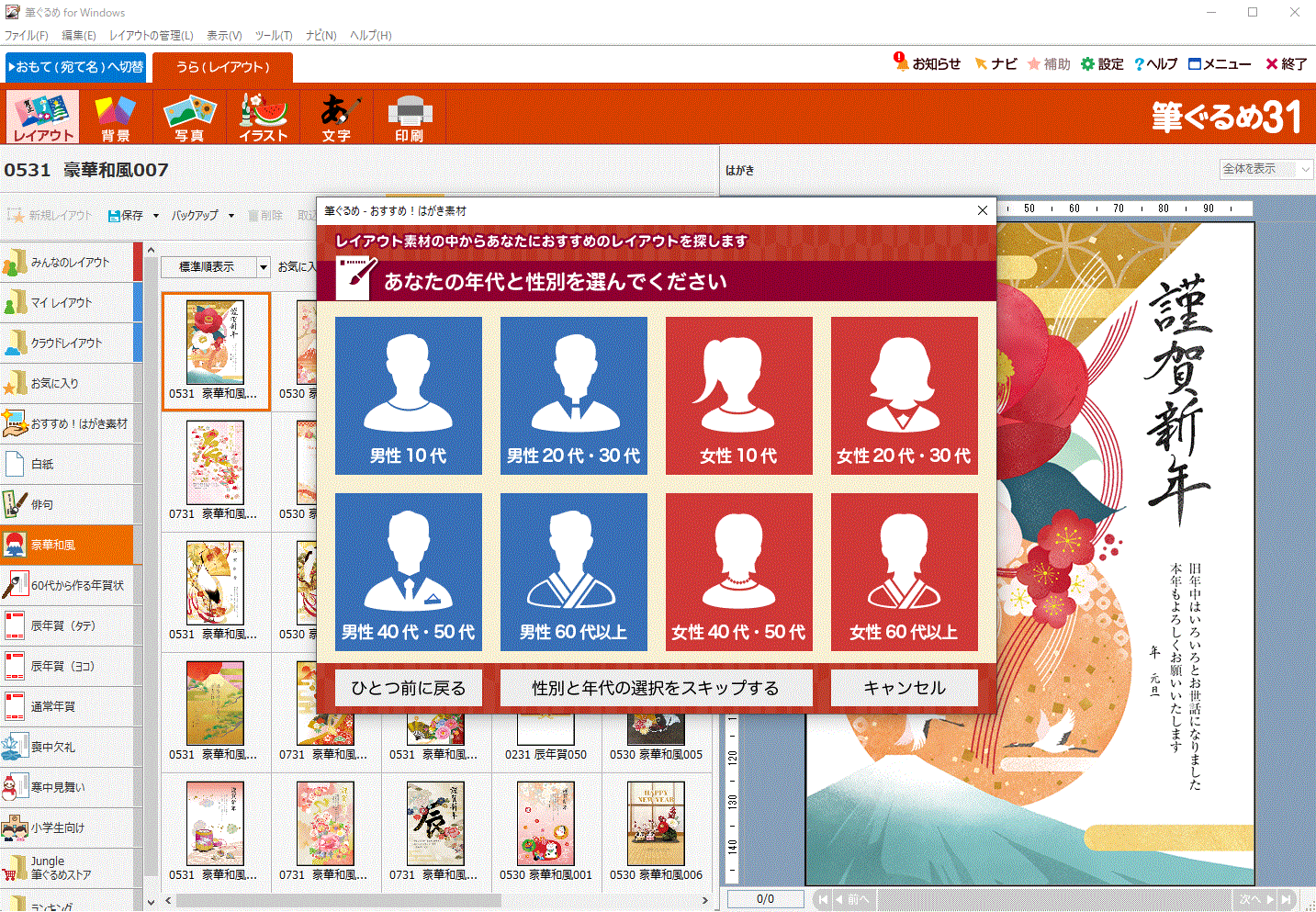Select 男性 40代・50代 tile
Image resolution: width=1316 pixels, height=912 pixels.
click(x=409, y=572)
